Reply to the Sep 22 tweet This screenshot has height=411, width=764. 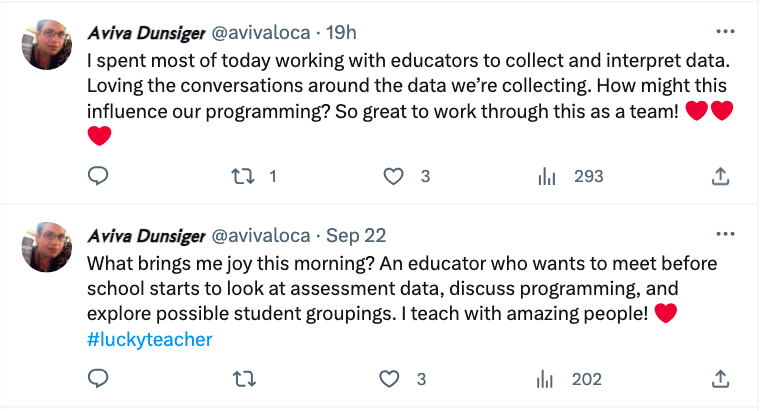point(98,379)
